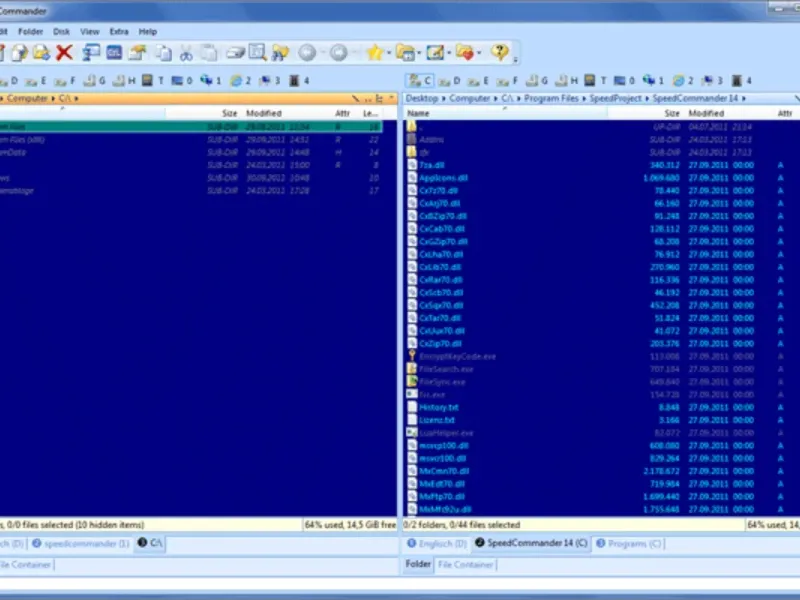Click SpeedProject in right breadcrumb path
Screen dimensions: 800x600
[x=615, y=98]
